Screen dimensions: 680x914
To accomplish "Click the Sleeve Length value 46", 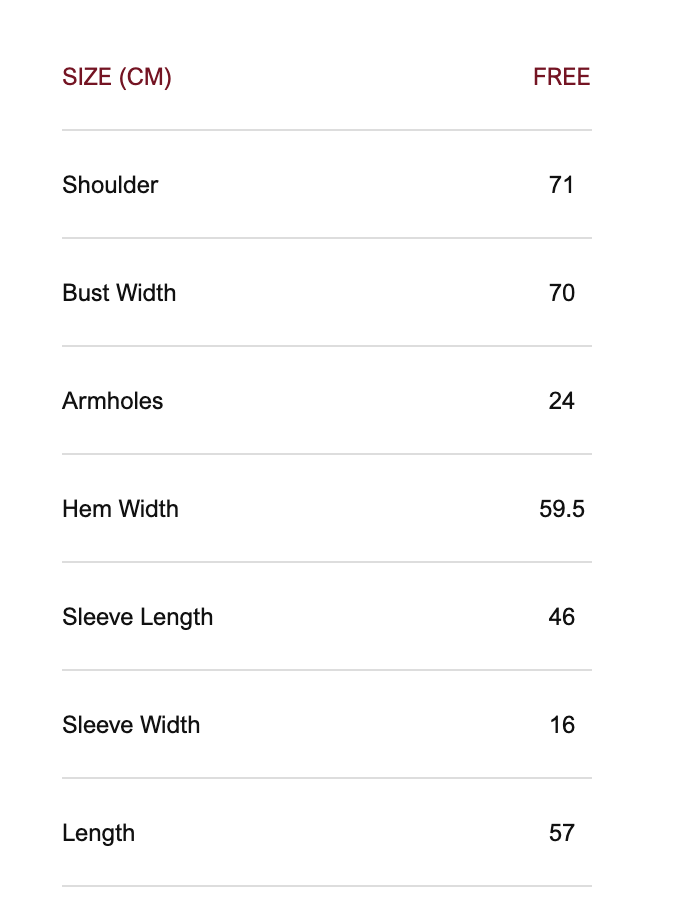I will 561,617.
